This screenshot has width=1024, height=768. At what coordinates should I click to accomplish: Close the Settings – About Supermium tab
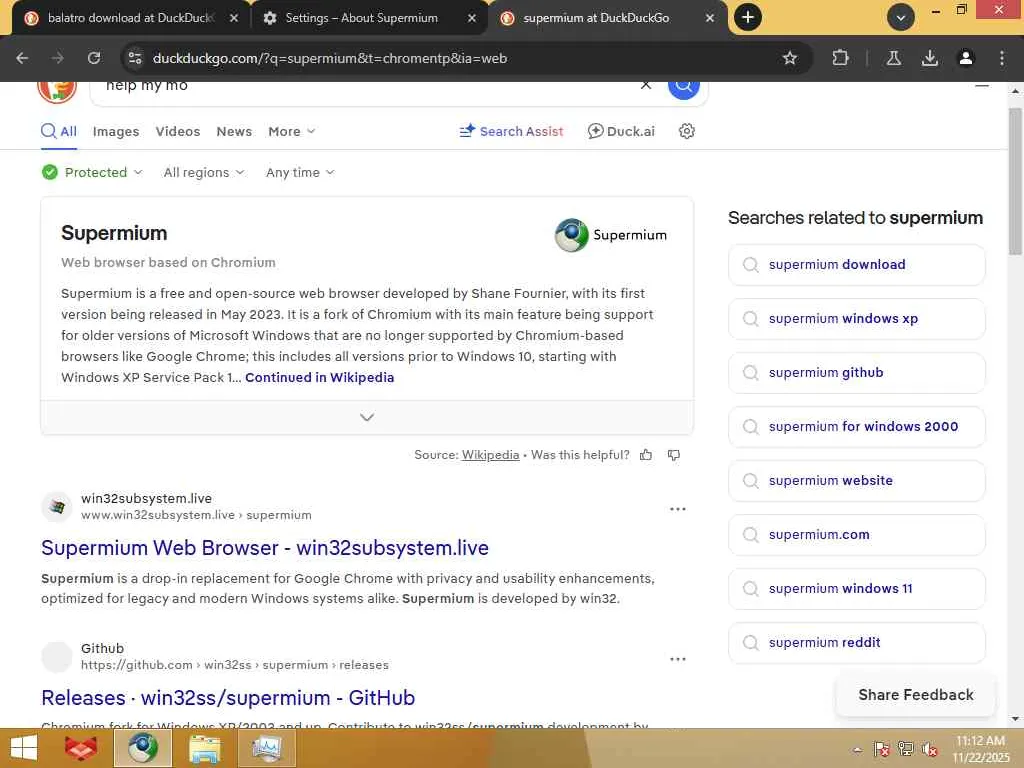[472, 18]
